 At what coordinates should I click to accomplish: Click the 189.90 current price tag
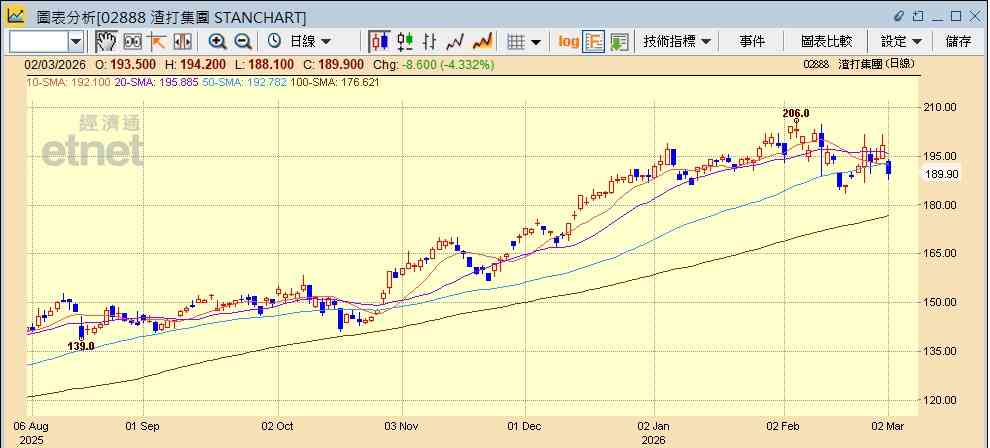pos(943,174)
